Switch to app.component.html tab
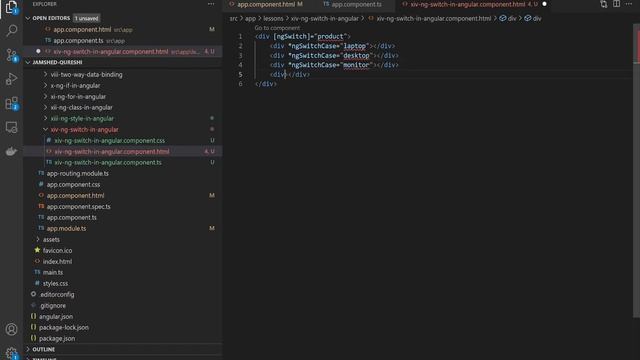The width and height of the screenshot is (640, 360). pos(266,4)
